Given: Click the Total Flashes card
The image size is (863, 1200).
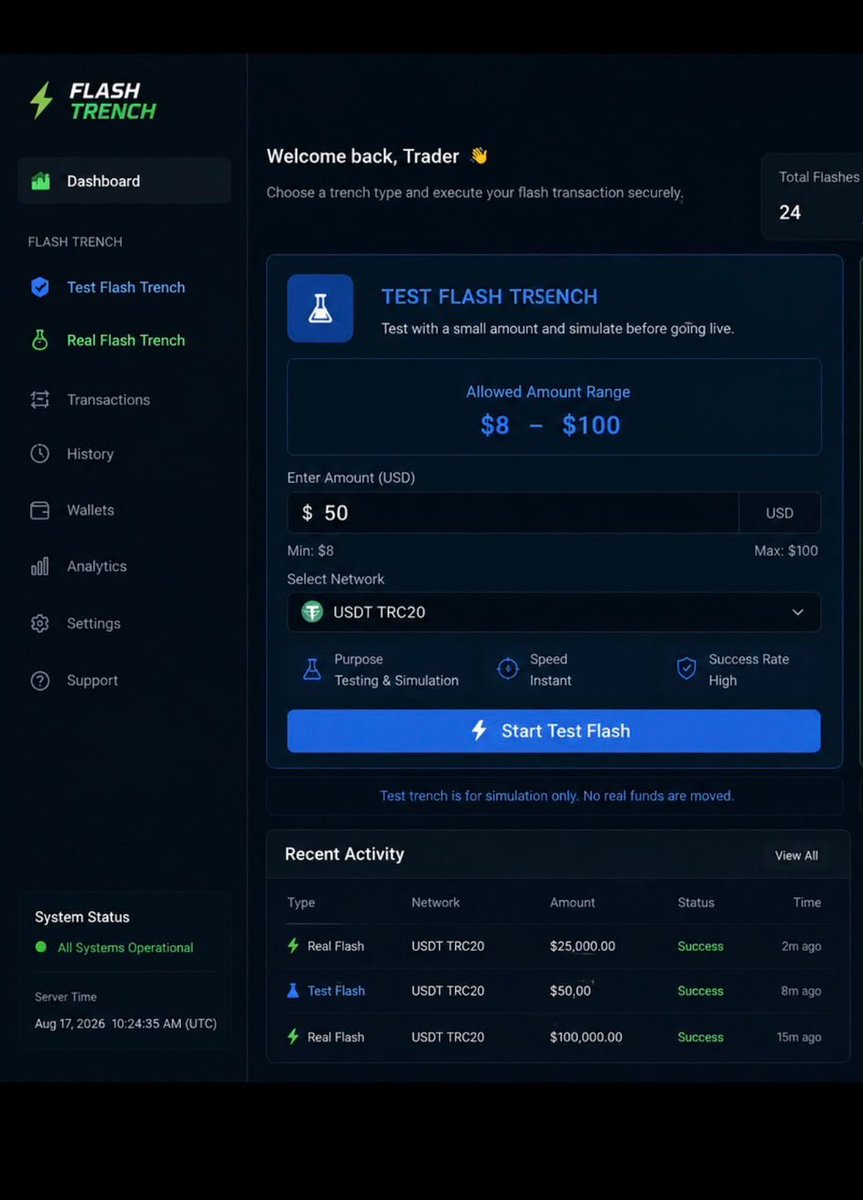Looking at the screenshot, I should [812, 196].
